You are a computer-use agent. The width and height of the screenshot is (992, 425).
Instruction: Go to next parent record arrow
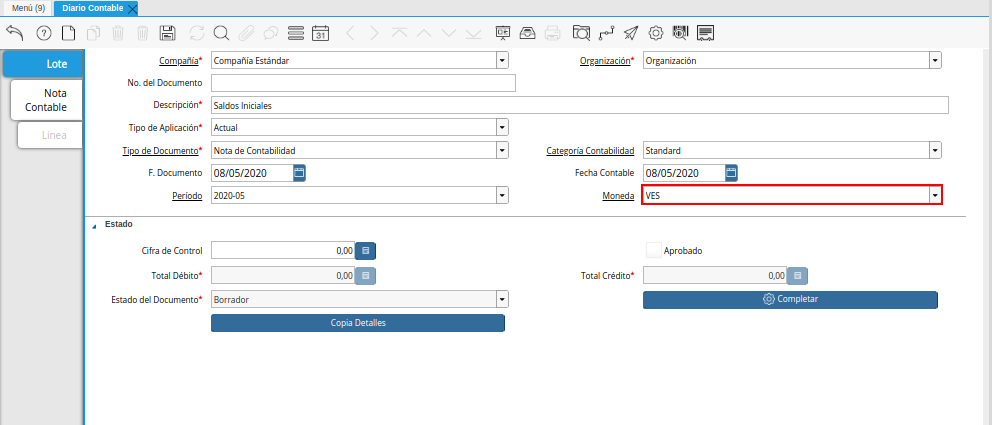tap(375, 33)
